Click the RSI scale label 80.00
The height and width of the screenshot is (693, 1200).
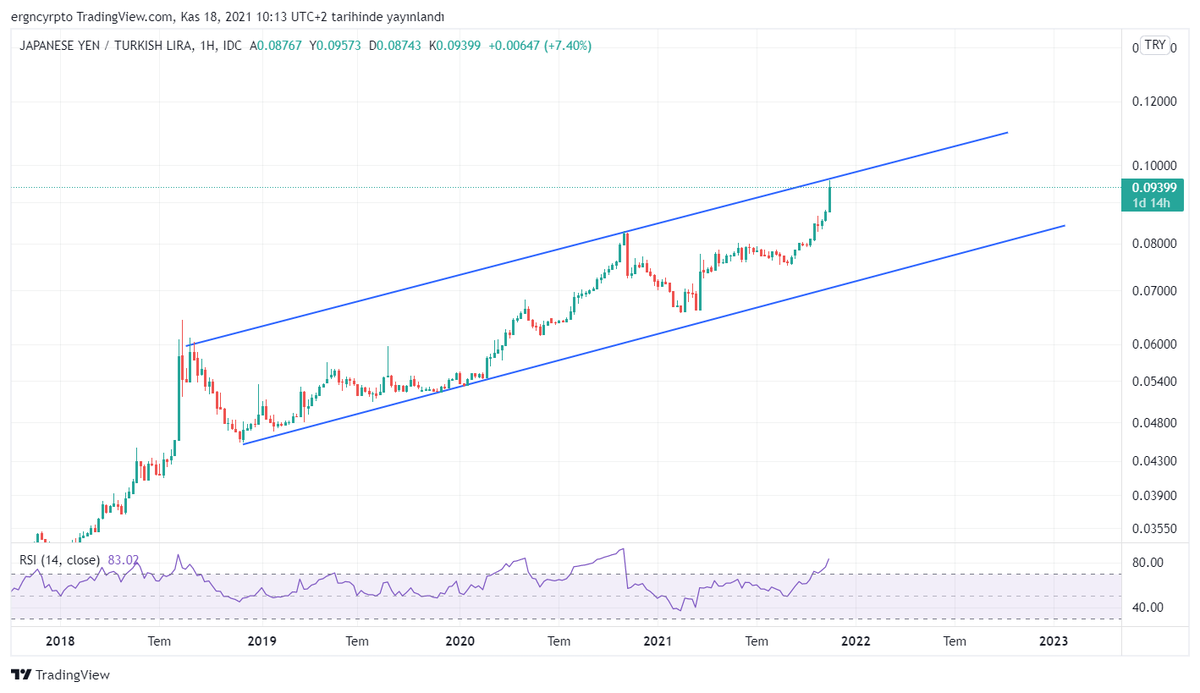tap(1147, 563)
